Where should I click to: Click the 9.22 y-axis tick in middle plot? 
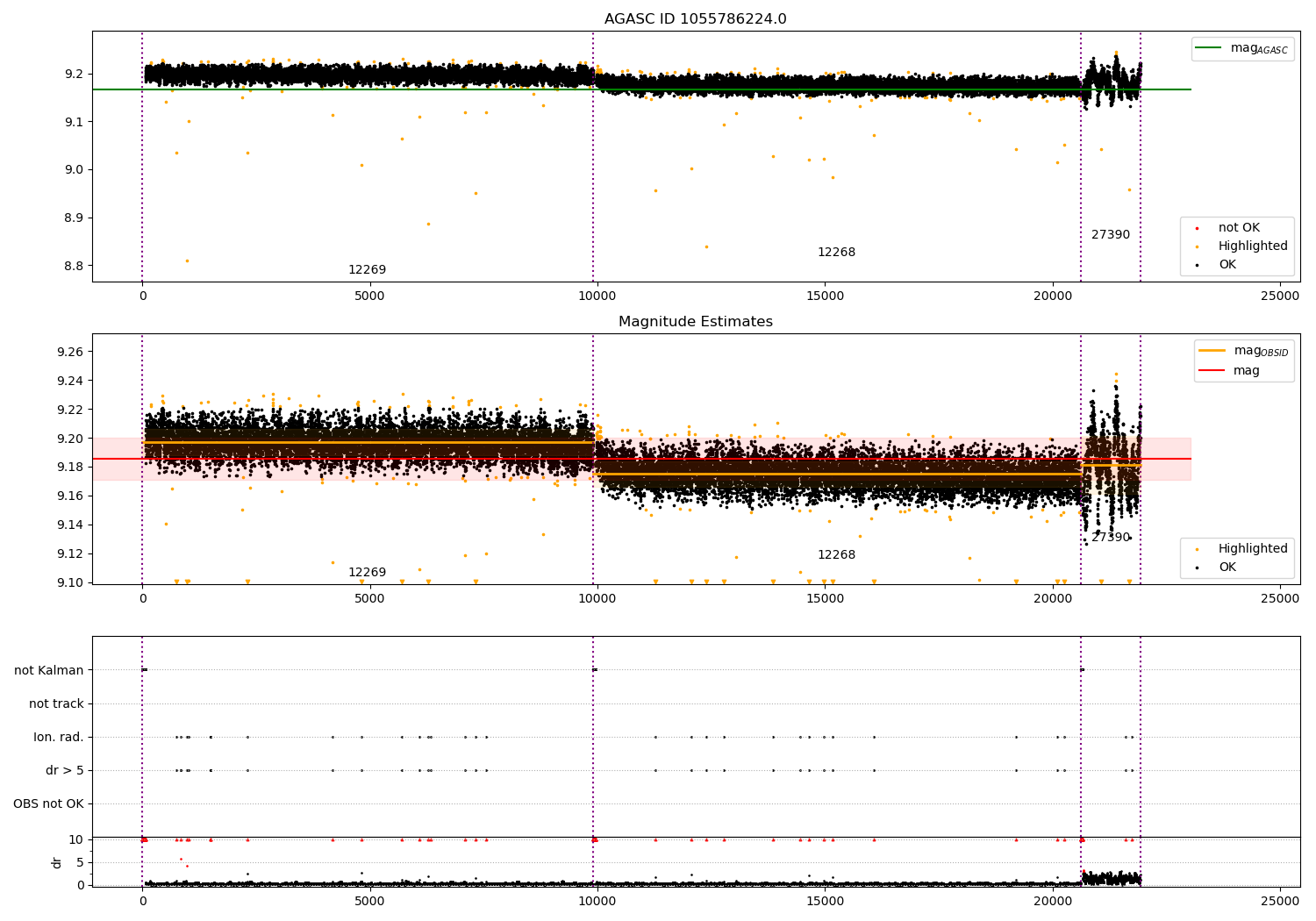click(x=70, y=411)
